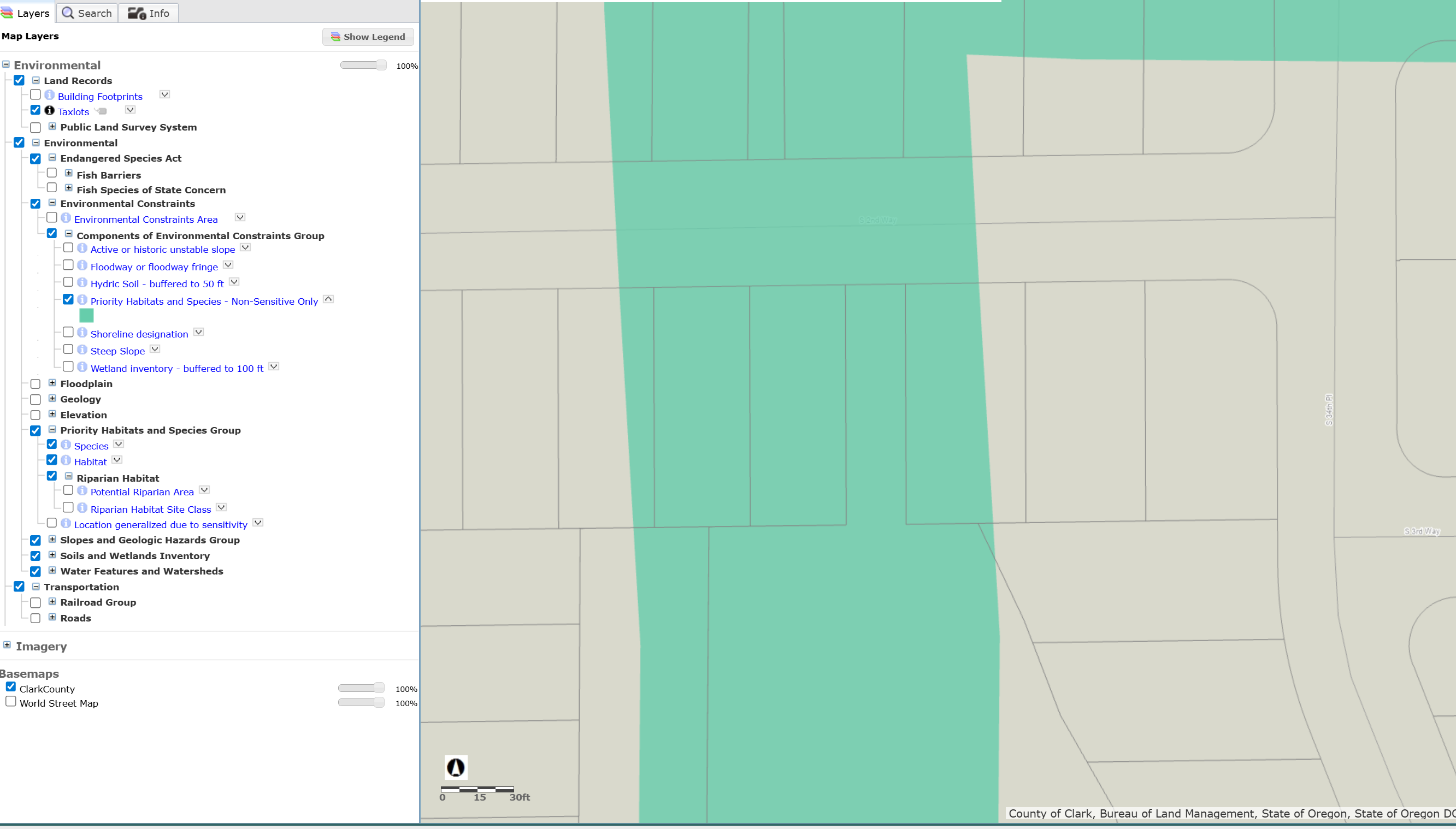This screenshot has width=1456, height=829.
Task: Click the green Priority Habitats legend swatch
Action: coord(86,316)
